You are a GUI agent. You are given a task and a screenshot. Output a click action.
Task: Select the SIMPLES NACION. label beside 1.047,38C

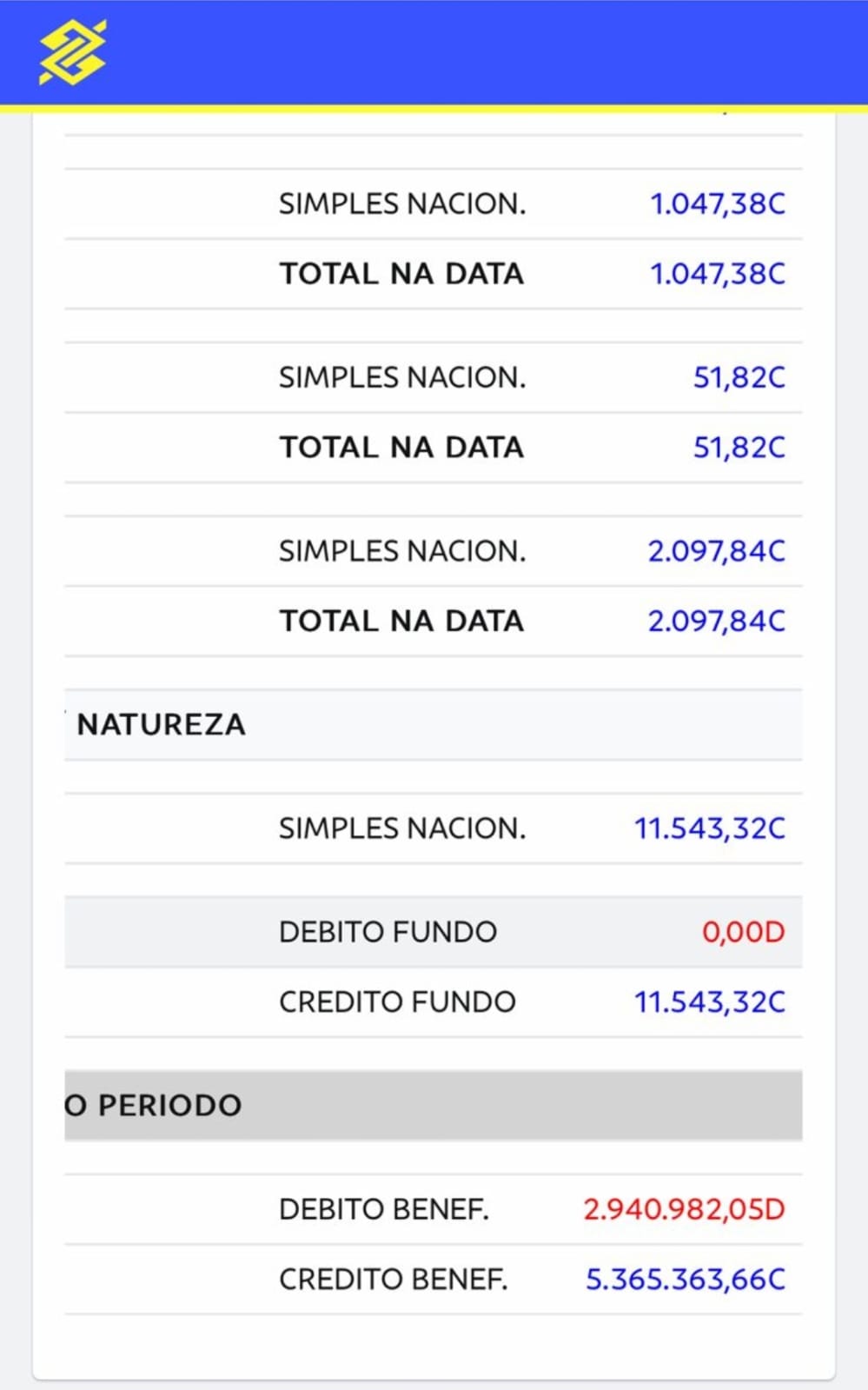click(x=402, y=204)
